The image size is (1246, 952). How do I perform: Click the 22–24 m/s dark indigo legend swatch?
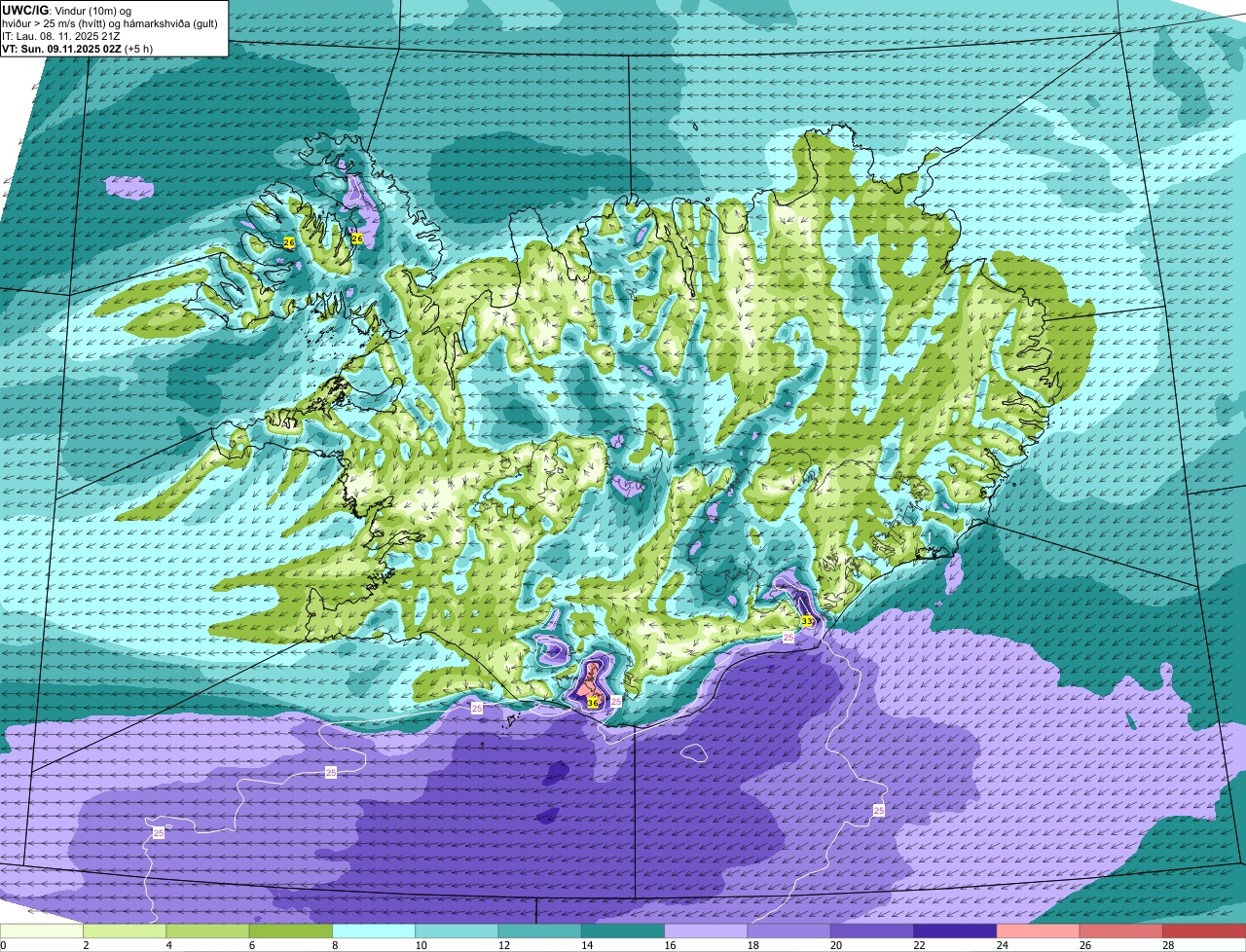pos(955,932)
